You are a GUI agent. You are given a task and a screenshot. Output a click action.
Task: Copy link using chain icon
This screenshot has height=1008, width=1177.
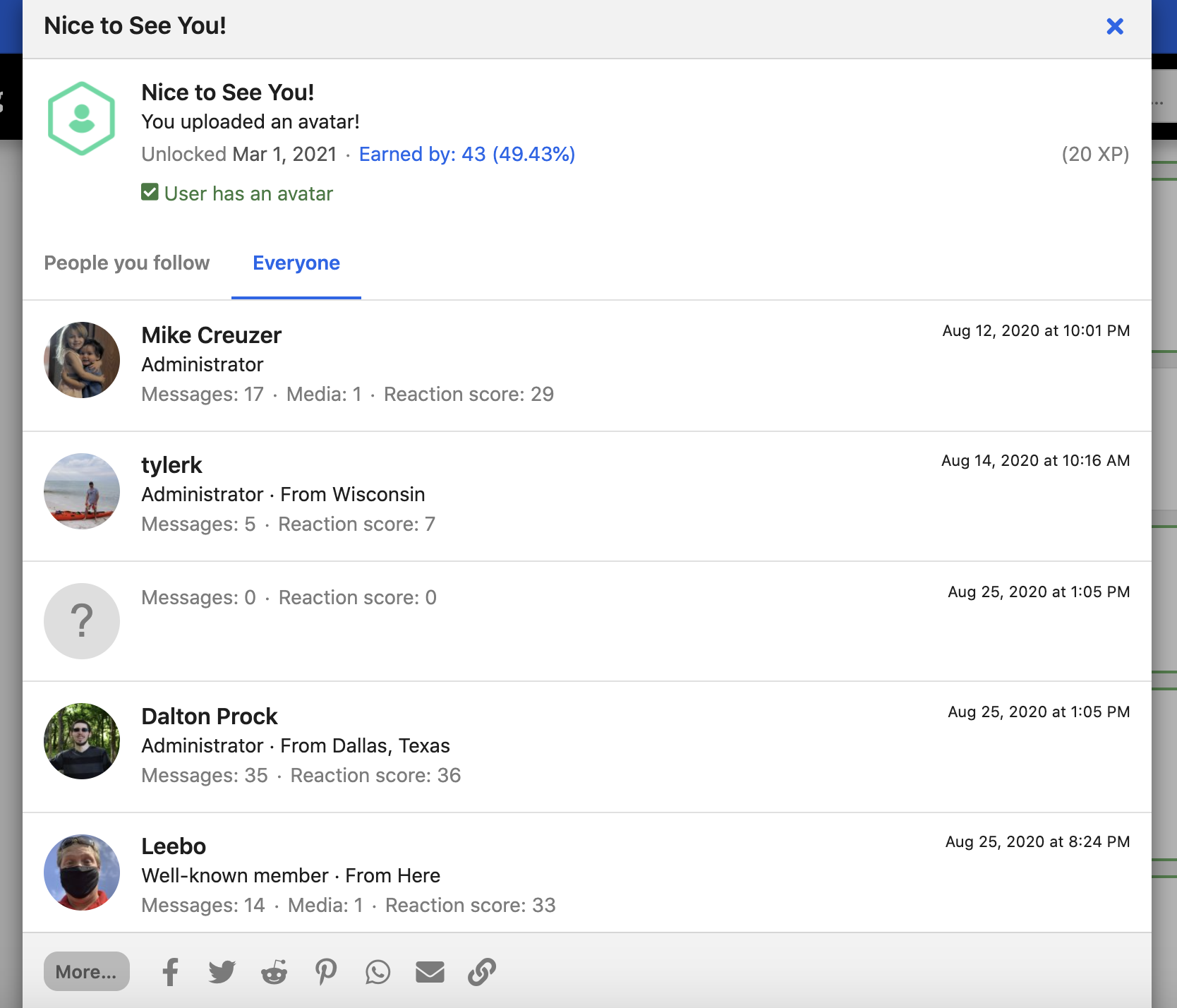tap(482, 972)
